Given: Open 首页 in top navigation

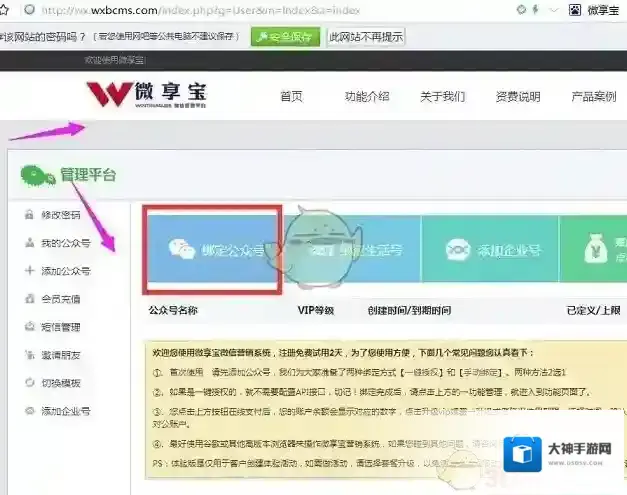Looking at the screenshot, I should tap(292, 96).
